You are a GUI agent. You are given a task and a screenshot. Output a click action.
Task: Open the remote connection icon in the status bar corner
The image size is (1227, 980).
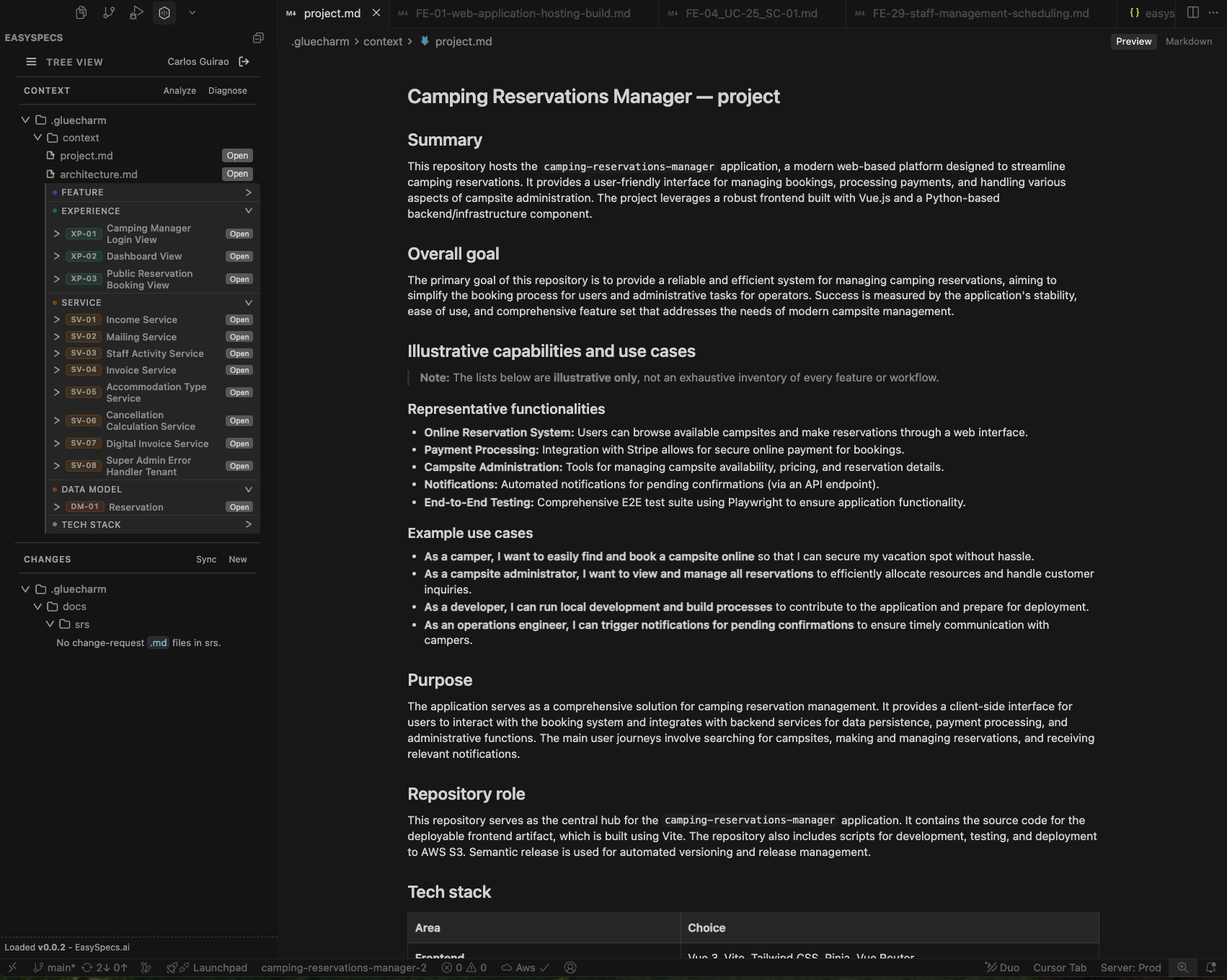point(12,968)
